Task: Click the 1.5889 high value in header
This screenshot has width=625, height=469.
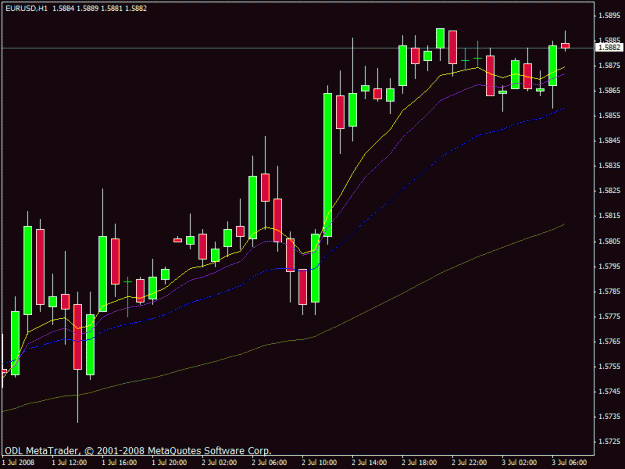Action: pyautogui.click(x=87, y=8)
